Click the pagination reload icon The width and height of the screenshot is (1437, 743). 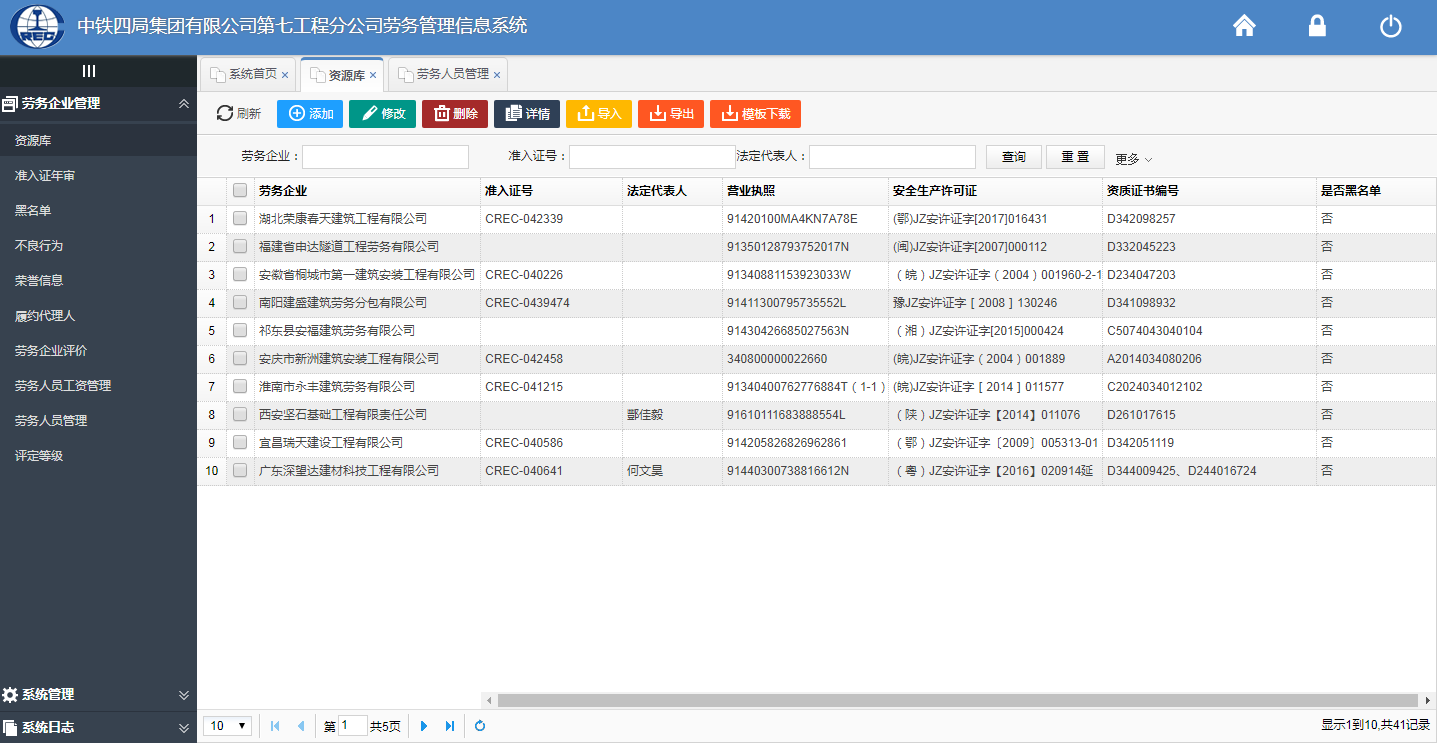480,726
